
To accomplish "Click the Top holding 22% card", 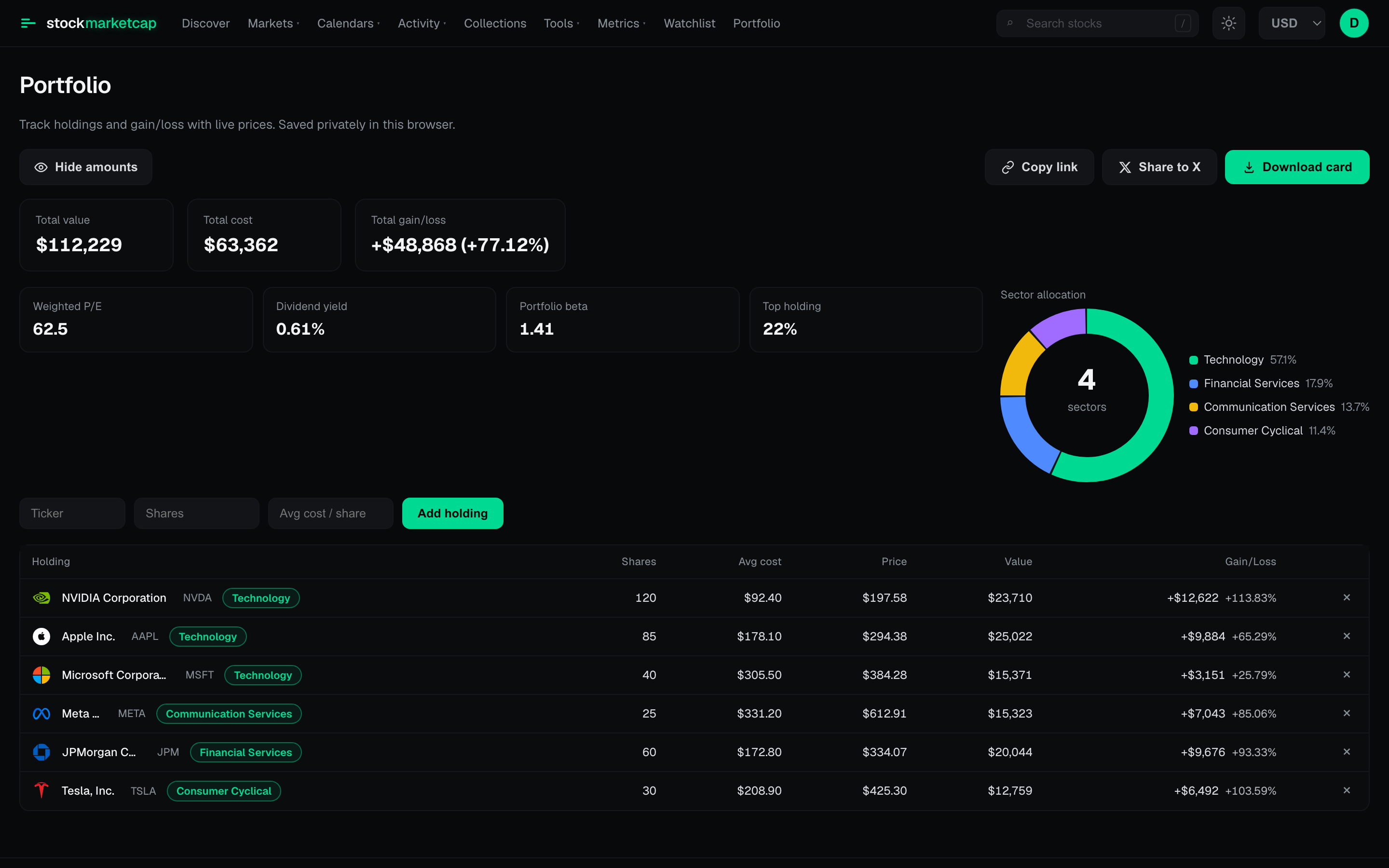I will (x=866, y=320).
